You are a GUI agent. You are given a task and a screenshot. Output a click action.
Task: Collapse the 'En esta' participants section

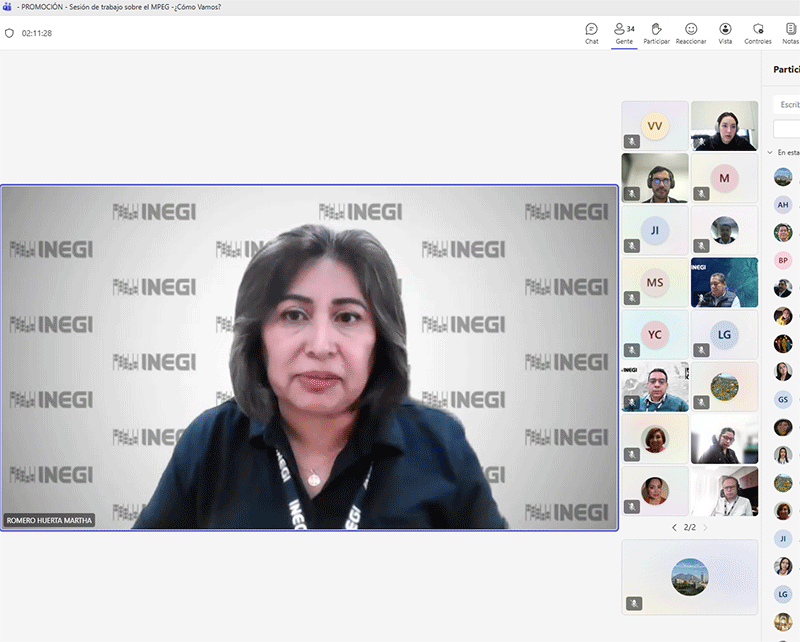770,152
